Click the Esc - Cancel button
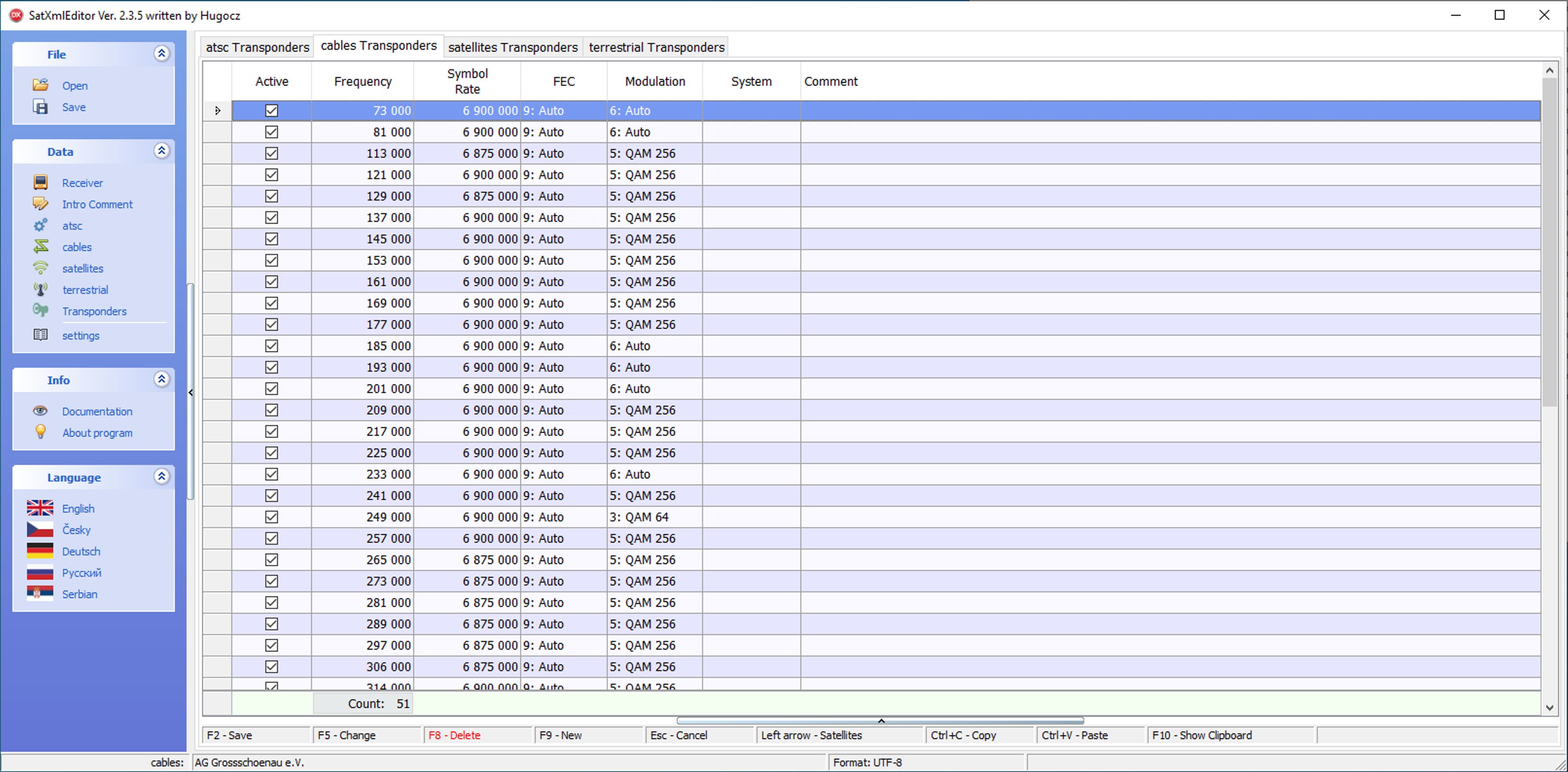1568x772 pixels. click(x=700, y=735)
